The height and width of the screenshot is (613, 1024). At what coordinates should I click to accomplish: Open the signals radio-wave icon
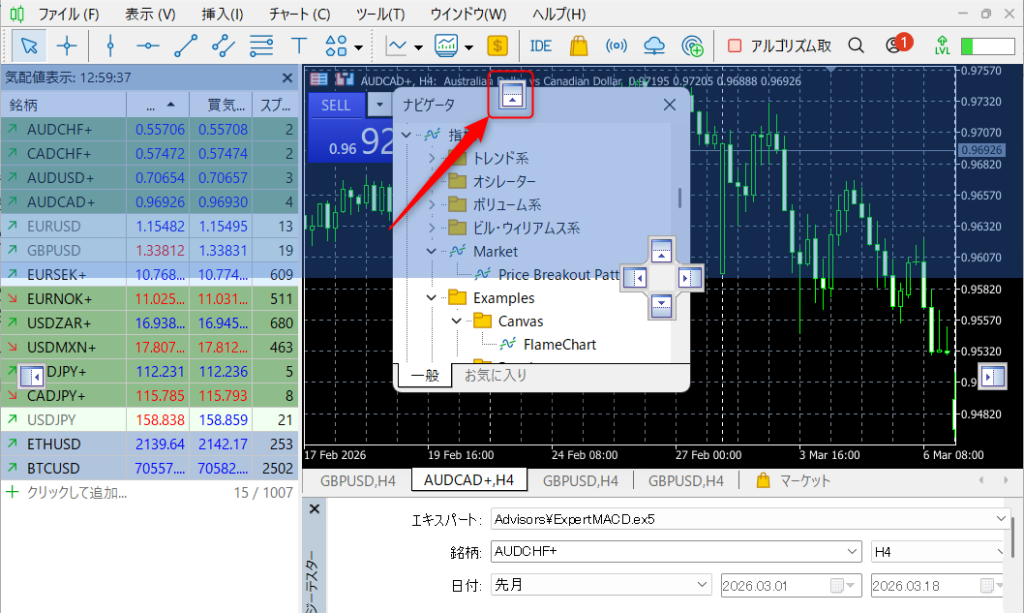(x=617, y=45)
